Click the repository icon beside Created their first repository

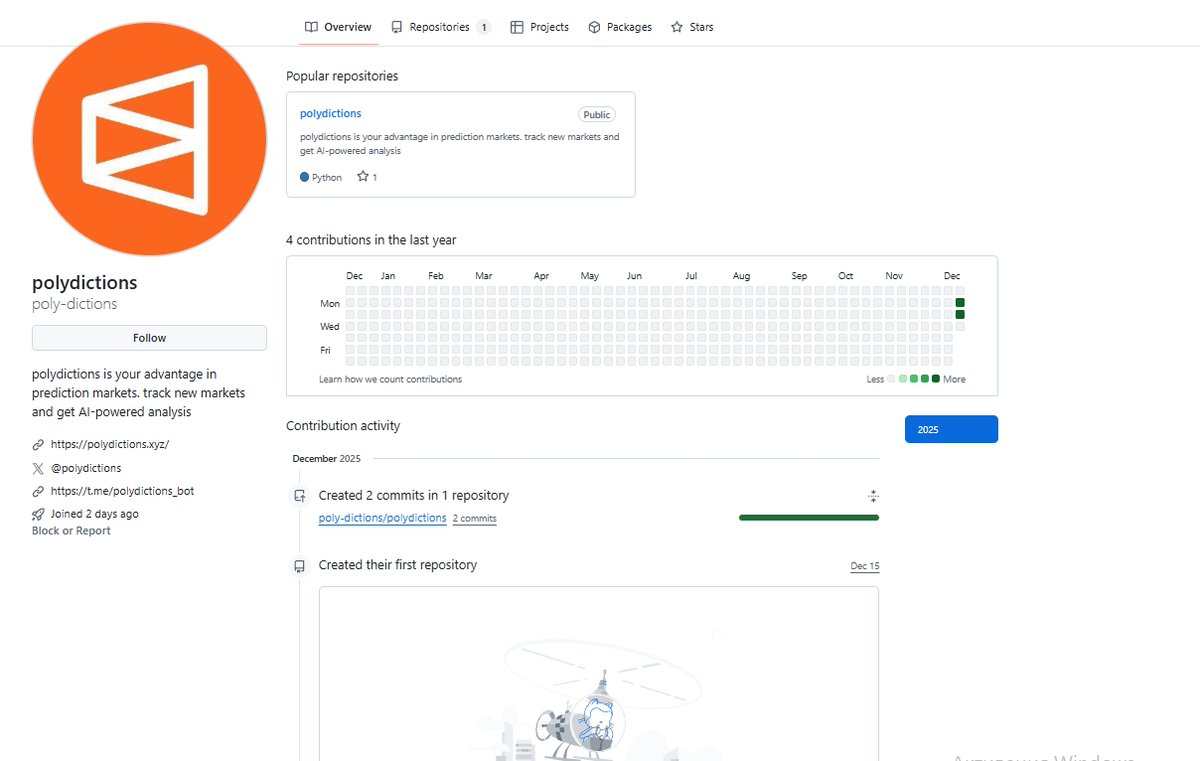[299, 566]
